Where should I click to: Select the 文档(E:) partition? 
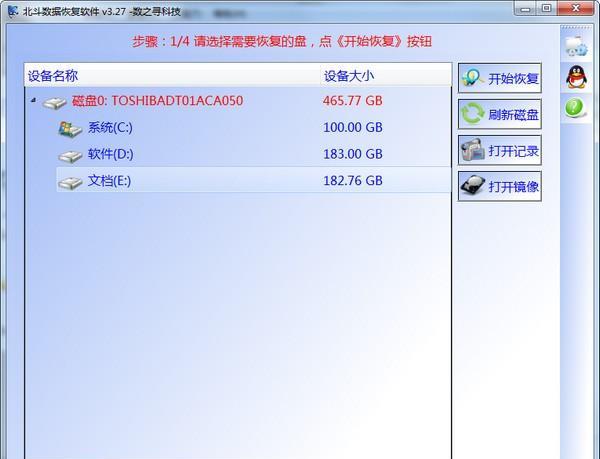(x=253, y=180)
